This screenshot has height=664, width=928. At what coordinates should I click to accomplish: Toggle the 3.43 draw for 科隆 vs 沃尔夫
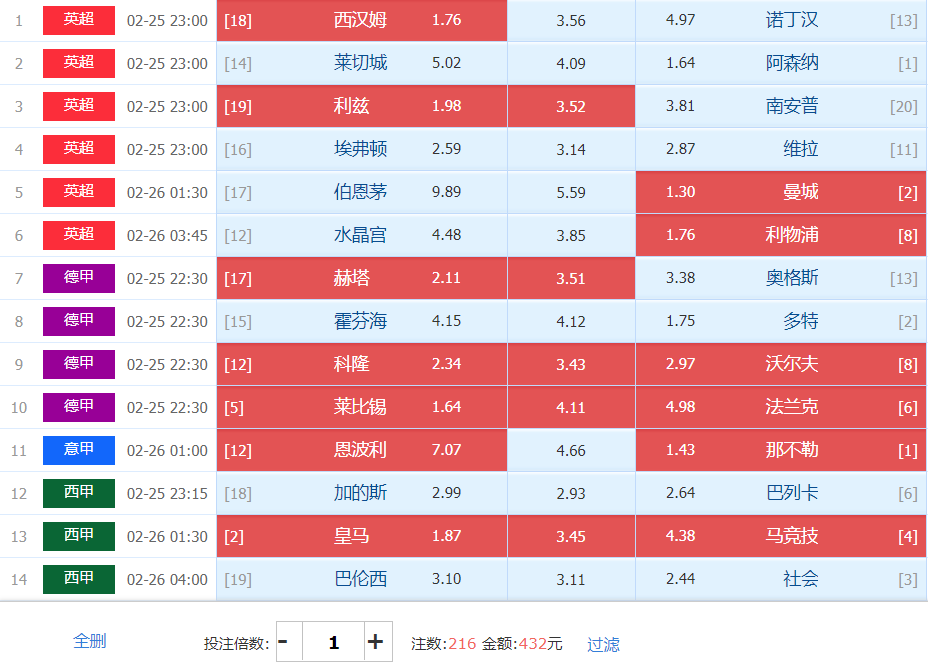(571, 364)
